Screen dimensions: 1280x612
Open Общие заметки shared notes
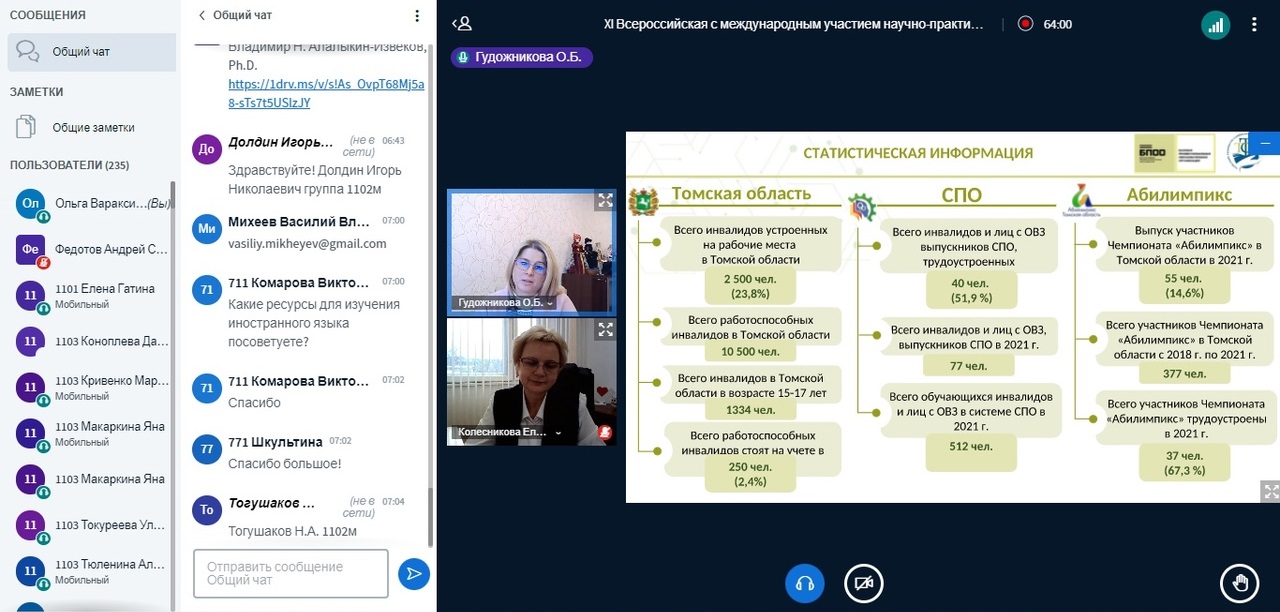coord(92,128)
